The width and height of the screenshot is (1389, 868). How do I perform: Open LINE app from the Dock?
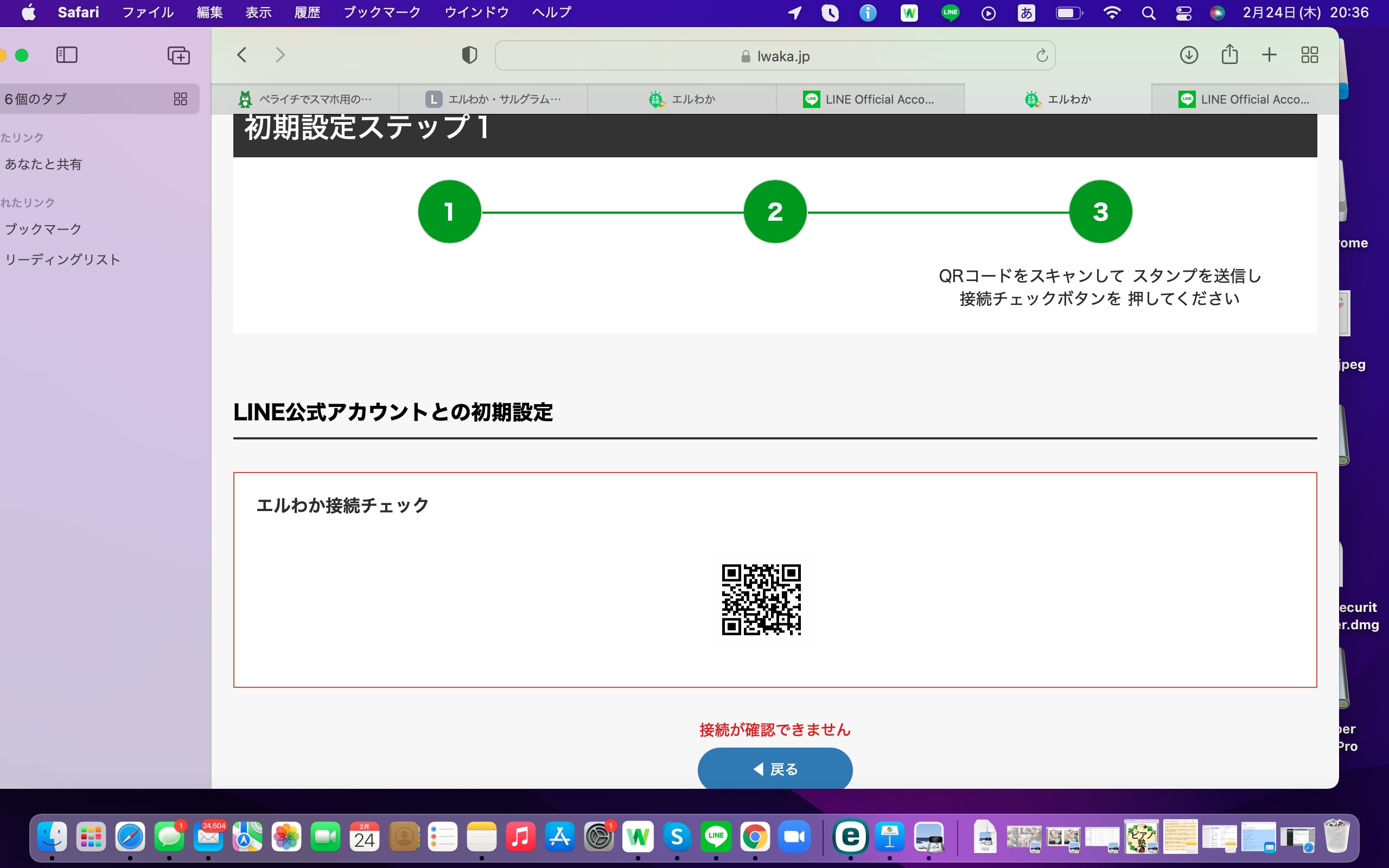(x=716, y=837)
